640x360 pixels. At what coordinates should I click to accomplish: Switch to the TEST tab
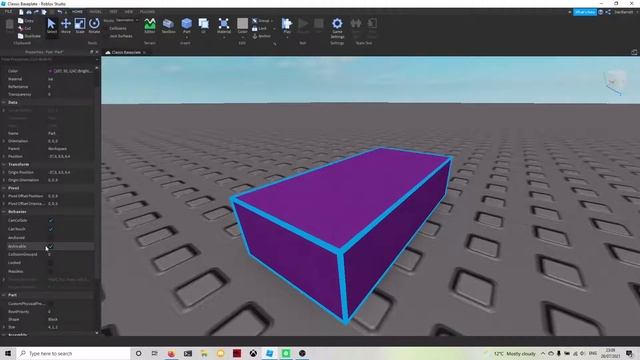click(x=113, y=12)
